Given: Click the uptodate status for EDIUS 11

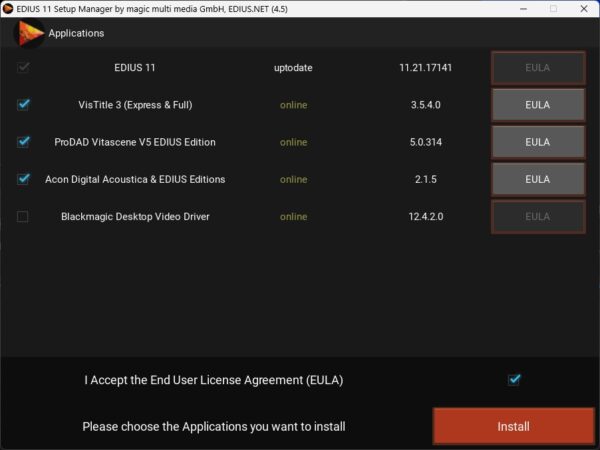Looking at the screenshot, I should (x=293, y=68).
